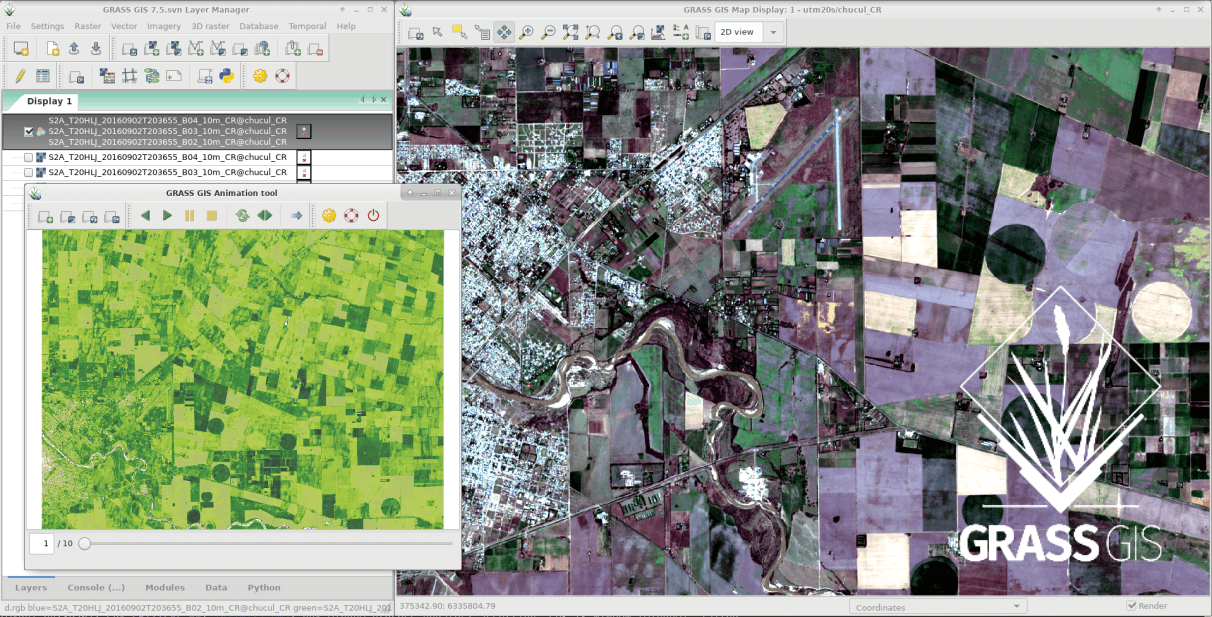This screenshot has width=1212, height=617.
Task: Open properties button of the B04_10m_CR layer
Action: tap(304, 157)
